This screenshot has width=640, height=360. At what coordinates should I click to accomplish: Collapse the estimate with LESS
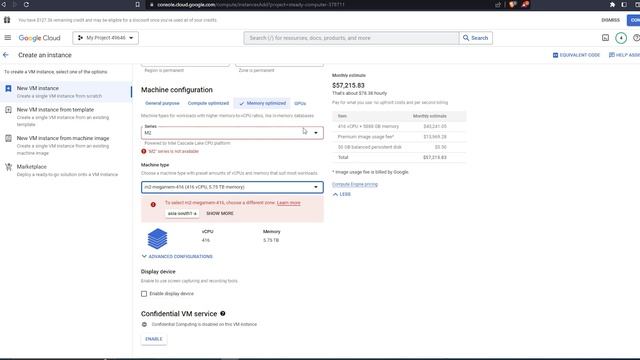click(x=342, y=194)
